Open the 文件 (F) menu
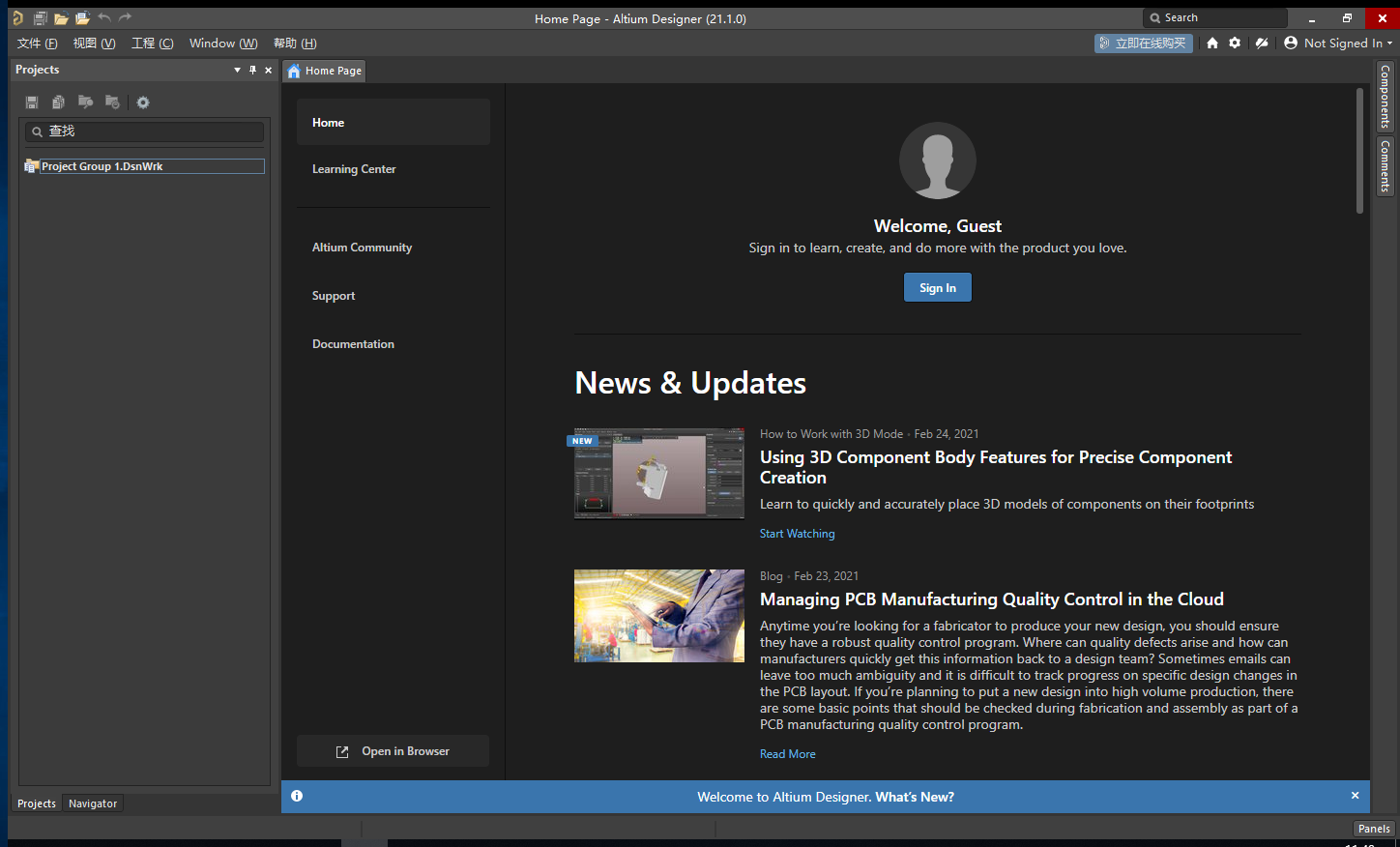Screen dimensions: 1400x847 point(38,43)
